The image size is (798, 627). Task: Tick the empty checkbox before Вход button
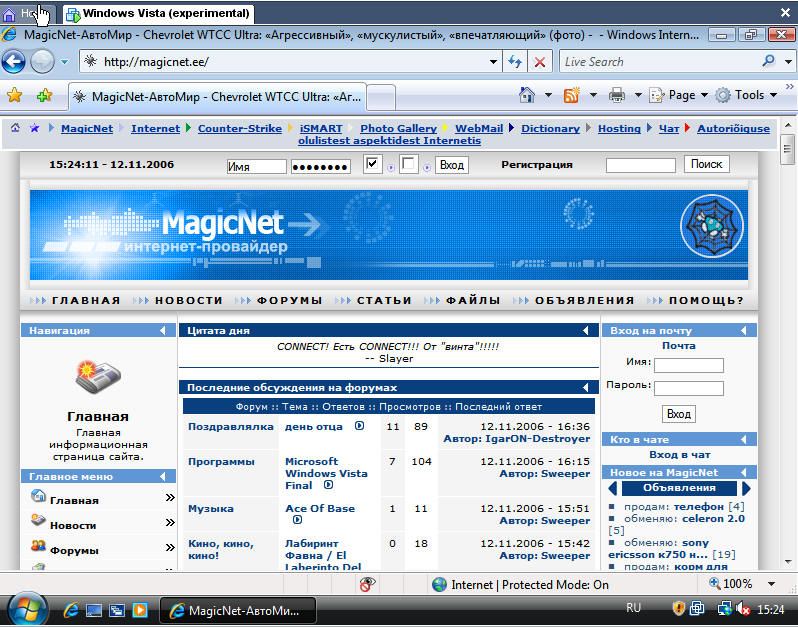(x=408, y=164)
